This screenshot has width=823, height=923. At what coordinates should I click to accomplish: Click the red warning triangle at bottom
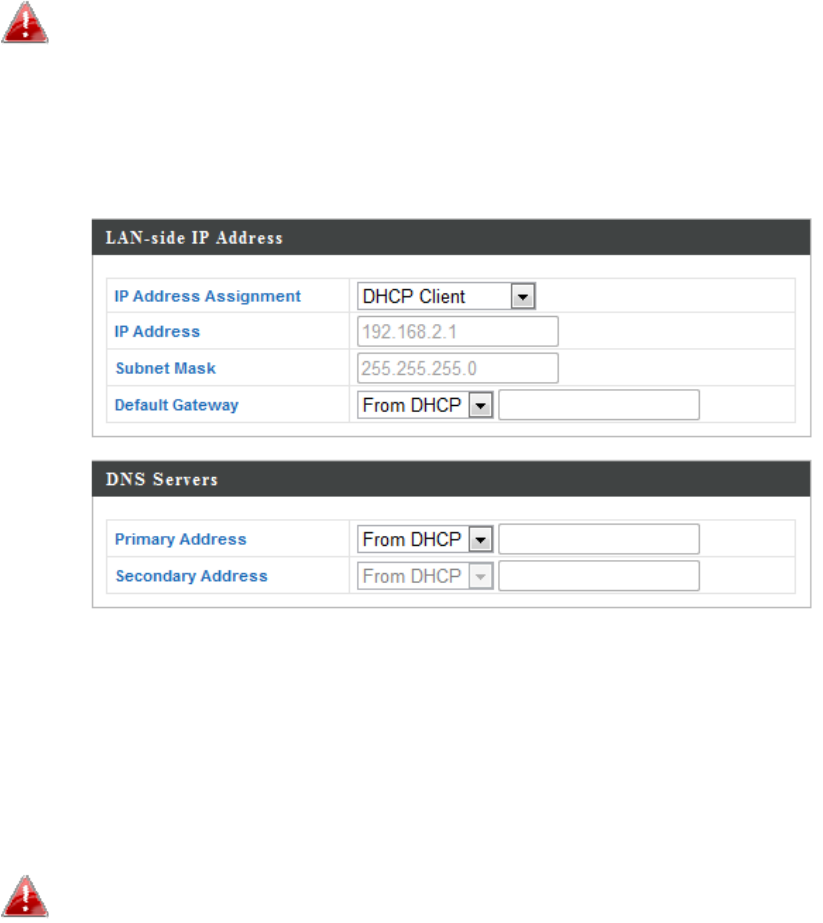point(26,896)
